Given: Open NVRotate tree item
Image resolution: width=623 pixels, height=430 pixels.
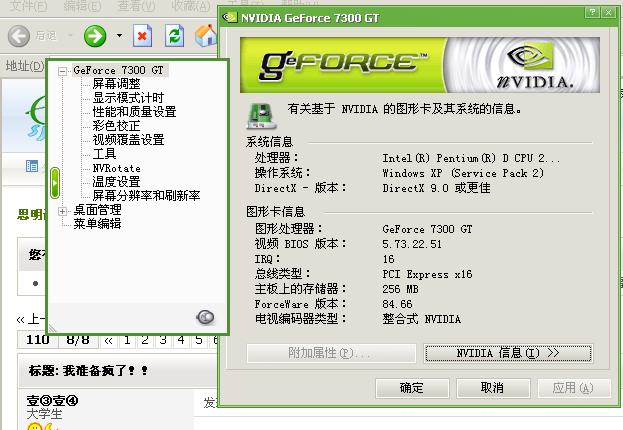Looking at the screenshot, I should pos(116,168).
